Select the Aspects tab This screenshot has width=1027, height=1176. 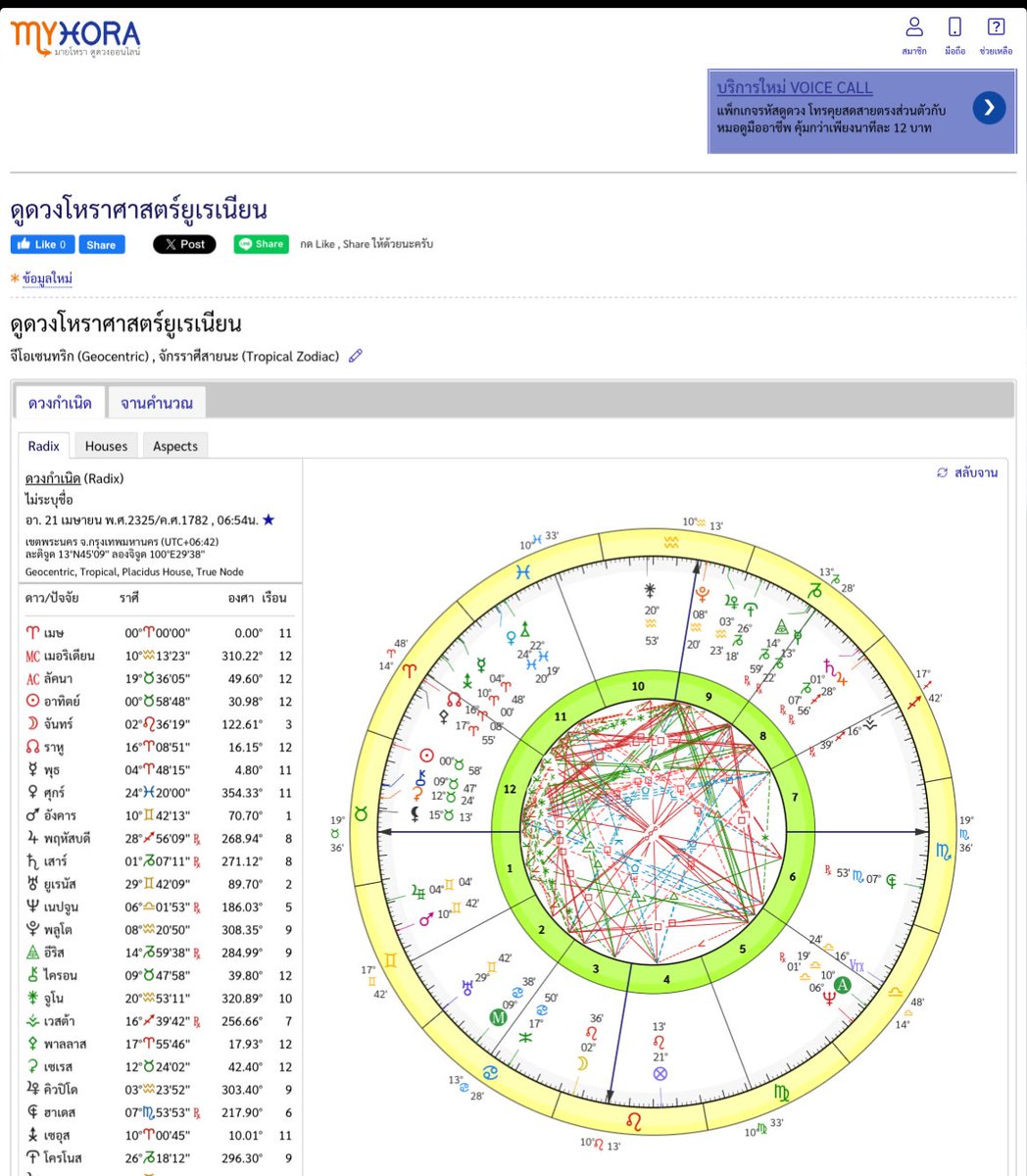(x=175, y=446)
